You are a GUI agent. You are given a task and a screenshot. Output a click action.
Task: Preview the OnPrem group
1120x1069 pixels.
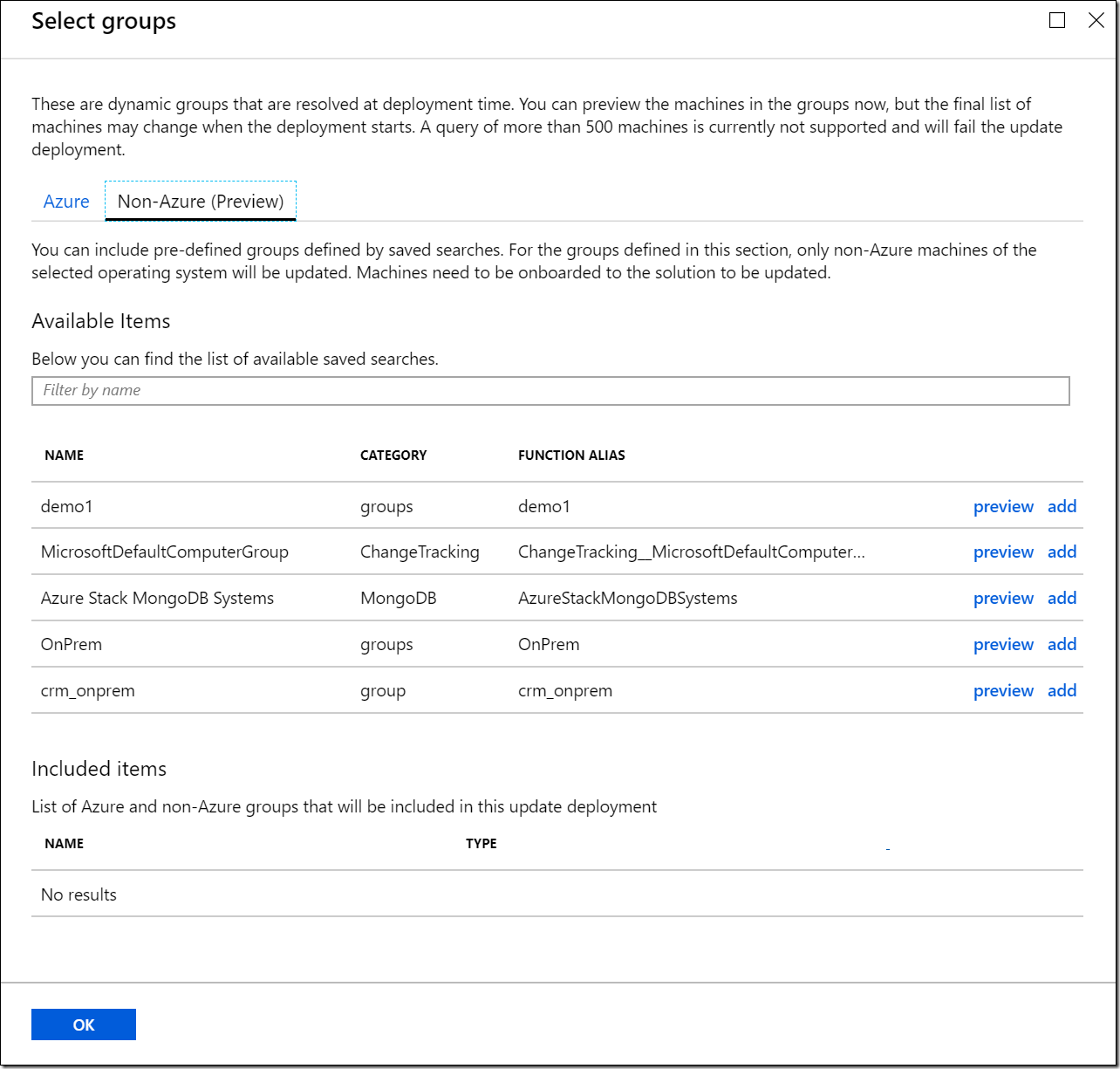(1003, 644)
